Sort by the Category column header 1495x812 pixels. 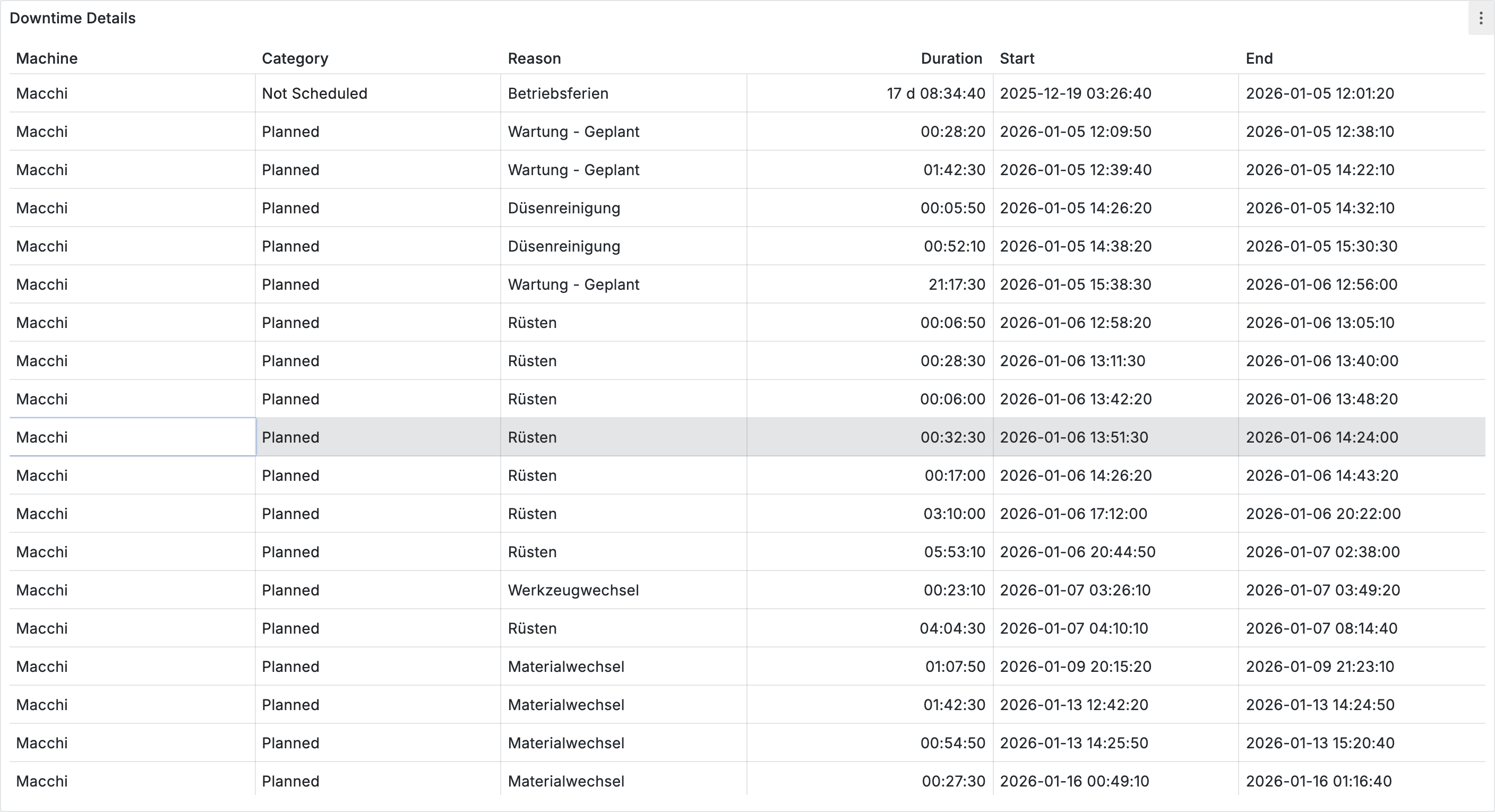click(x=295, y=58)
